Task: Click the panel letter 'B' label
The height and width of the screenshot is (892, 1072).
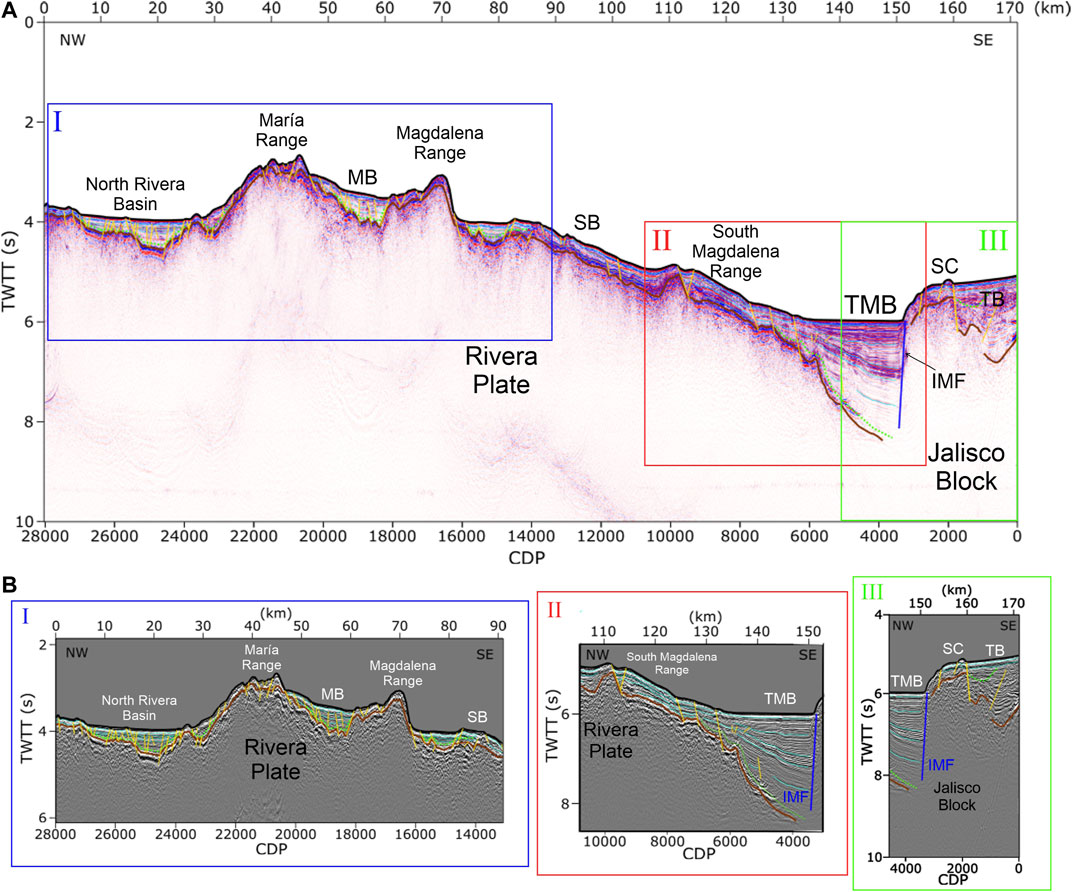Action: (x=9, y=584)
